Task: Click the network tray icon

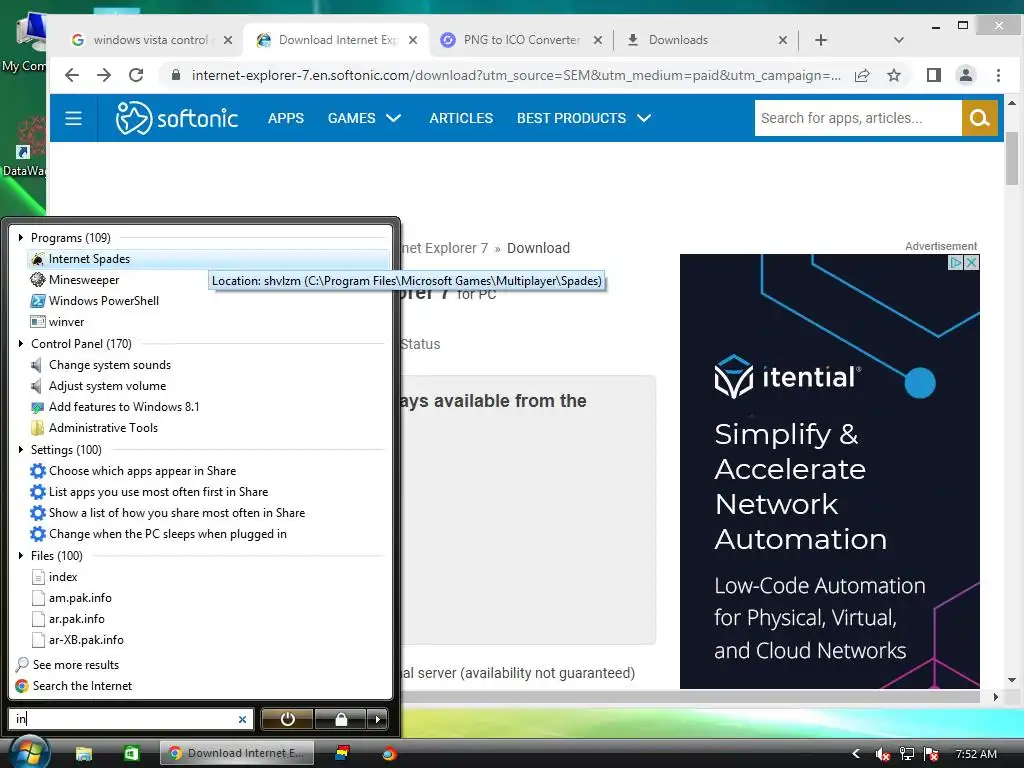Action: point(906,754)
